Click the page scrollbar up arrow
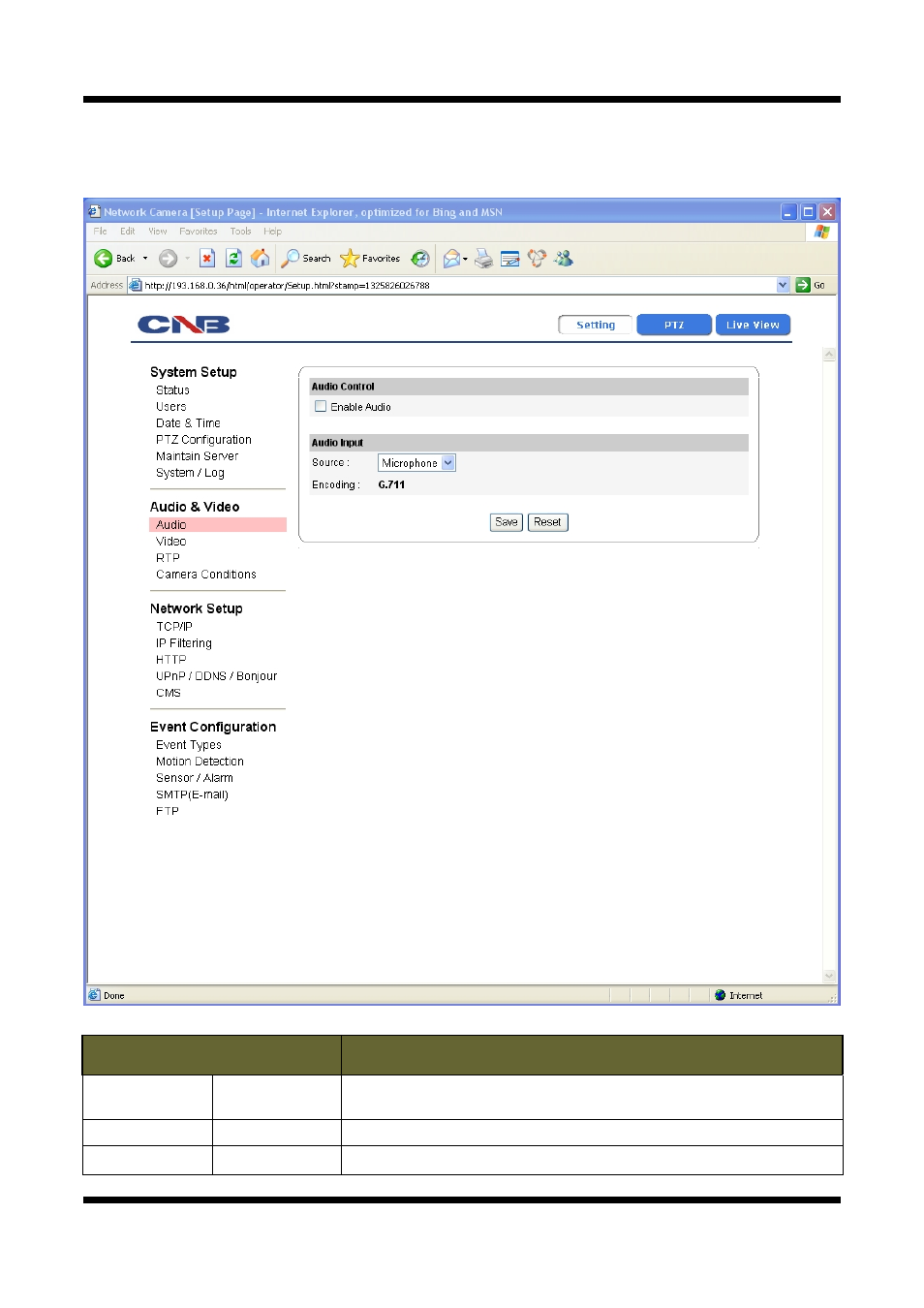The image size is (924, 1308). point(829,355)
